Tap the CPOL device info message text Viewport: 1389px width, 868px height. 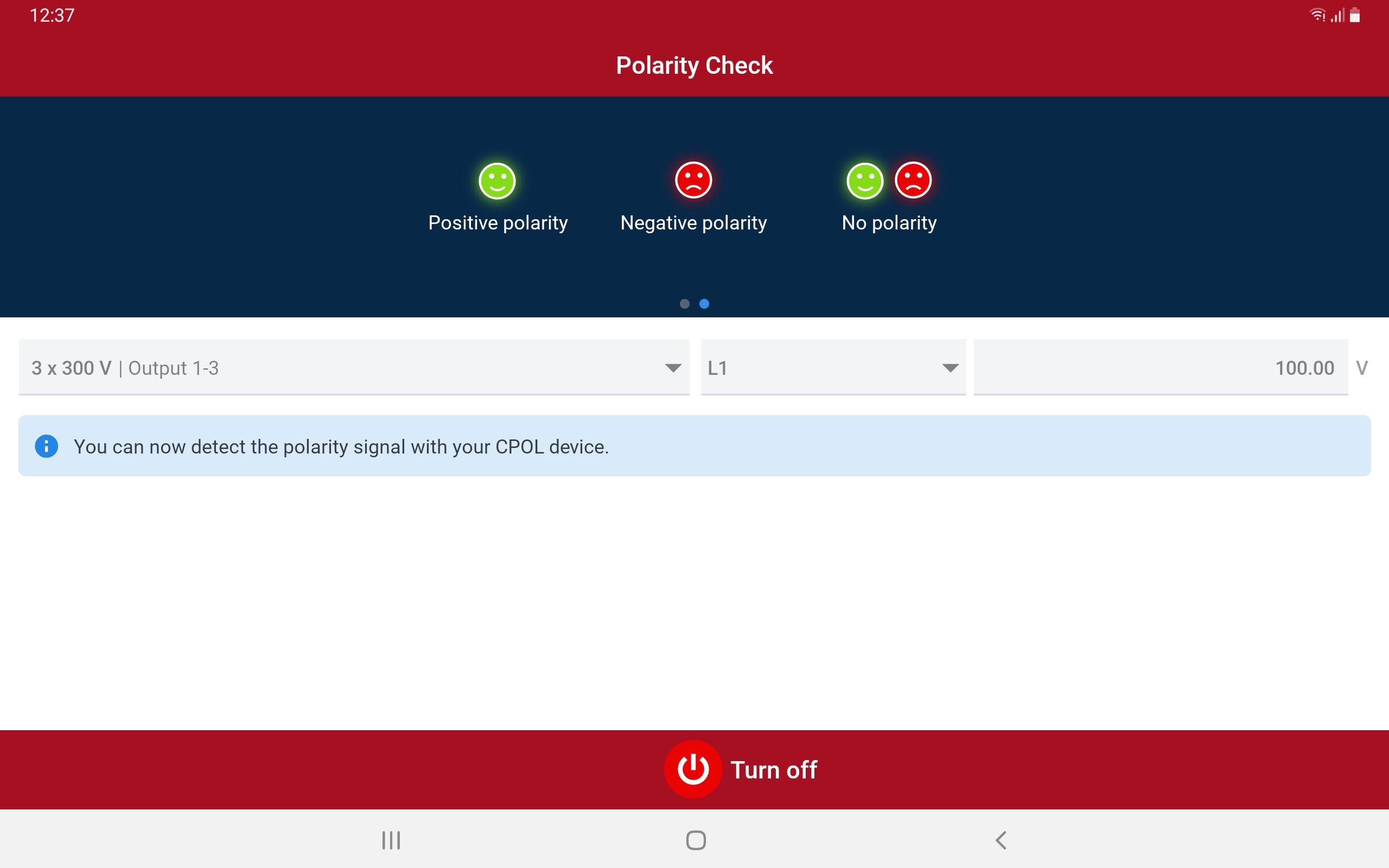tap(341, 446)
